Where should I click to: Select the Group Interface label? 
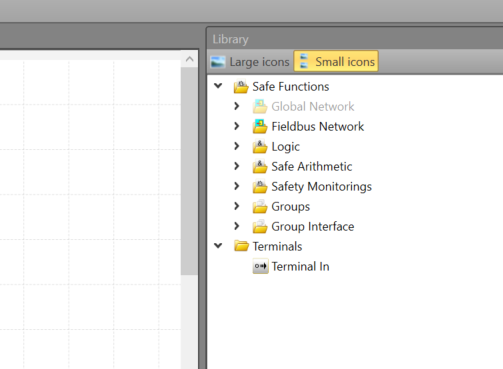click(313, 227)
